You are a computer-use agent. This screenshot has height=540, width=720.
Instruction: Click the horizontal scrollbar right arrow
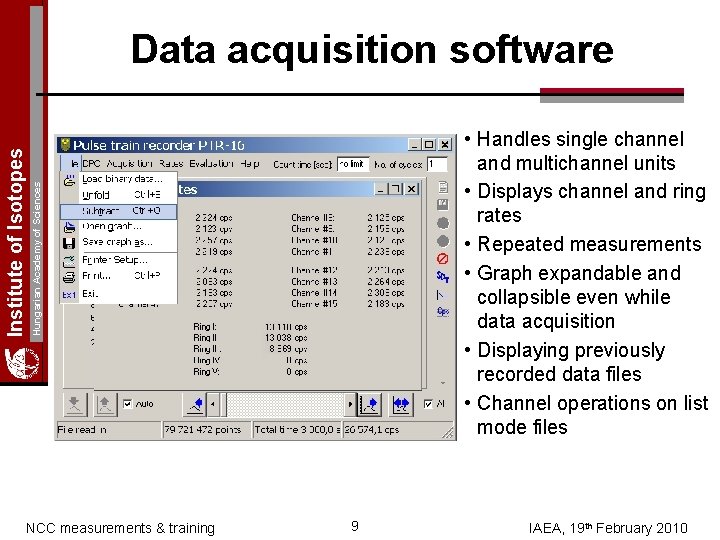click(x=350, y=405)
